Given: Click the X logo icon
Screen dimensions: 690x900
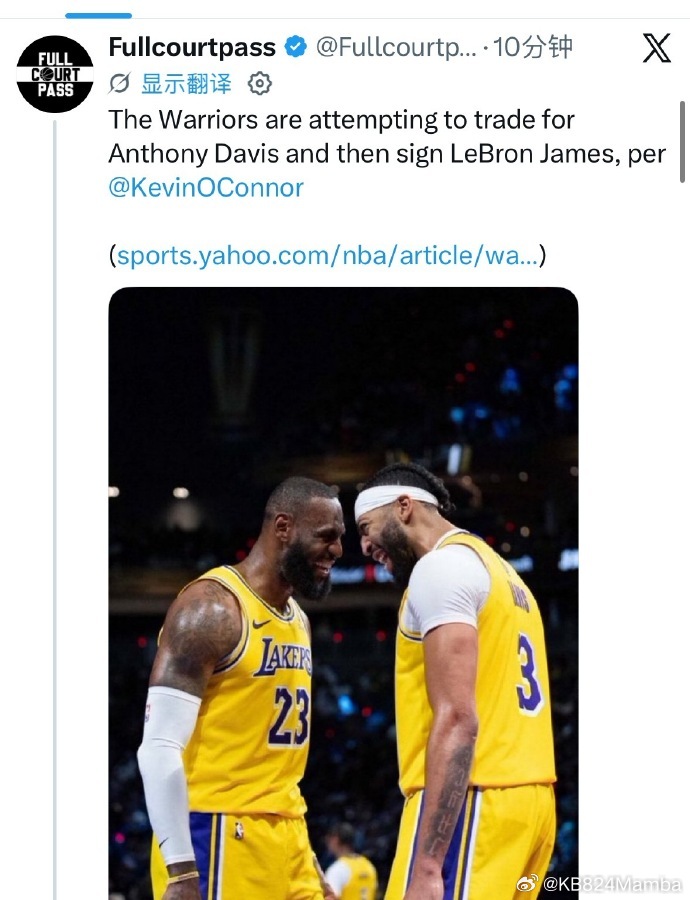Looking at the screenshot, I should (x=657, y=48).
